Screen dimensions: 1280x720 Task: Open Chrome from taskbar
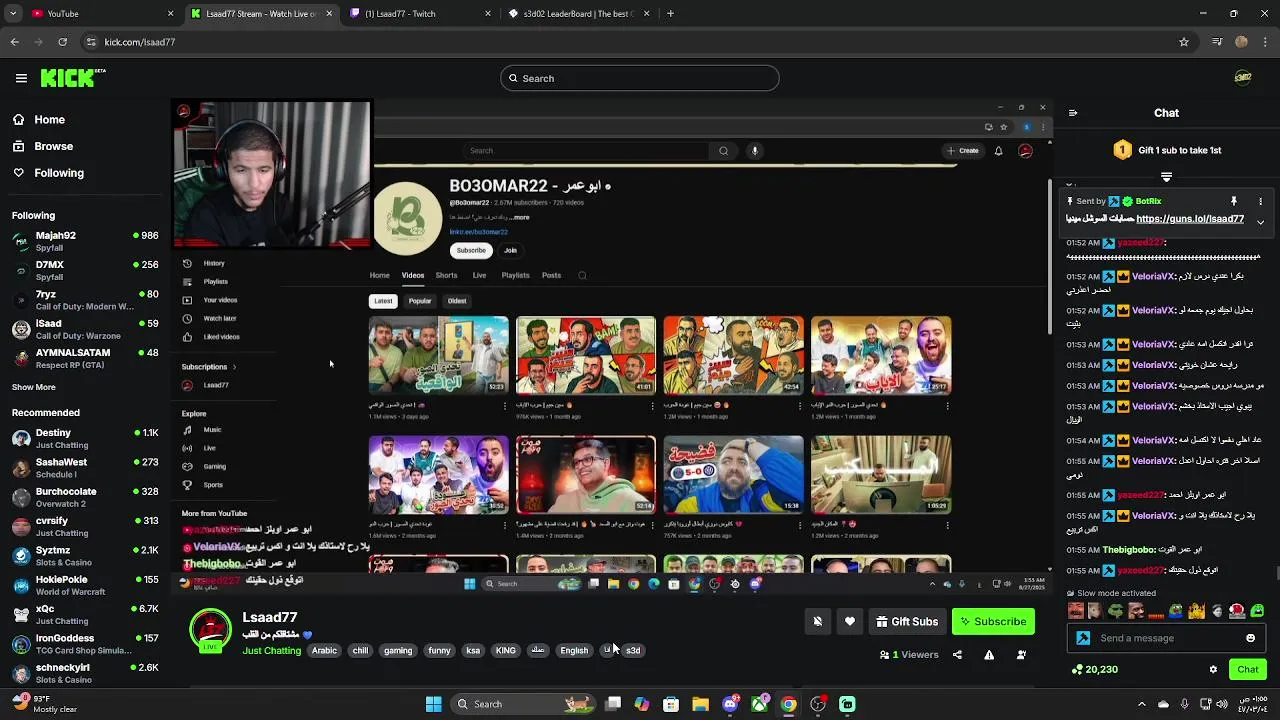788,704
